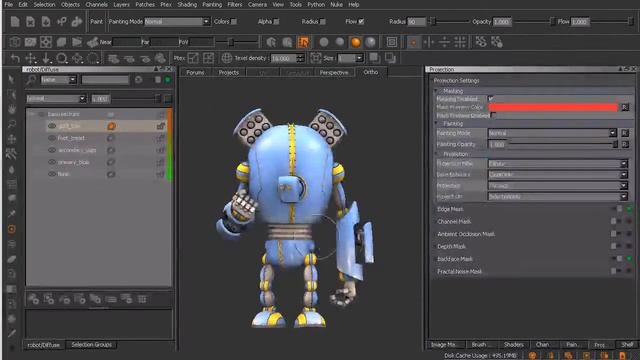The width and height of the screenshot is (640, 360).
Task: Click the Painting Opacity slider
Action: 563,144
